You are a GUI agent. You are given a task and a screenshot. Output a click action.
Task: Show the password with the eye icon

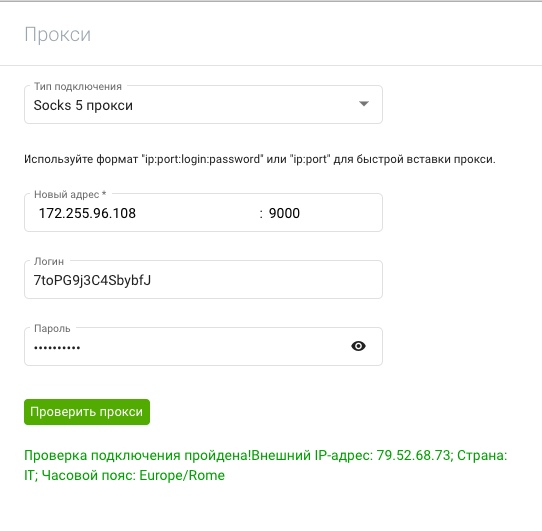point(358,346)
